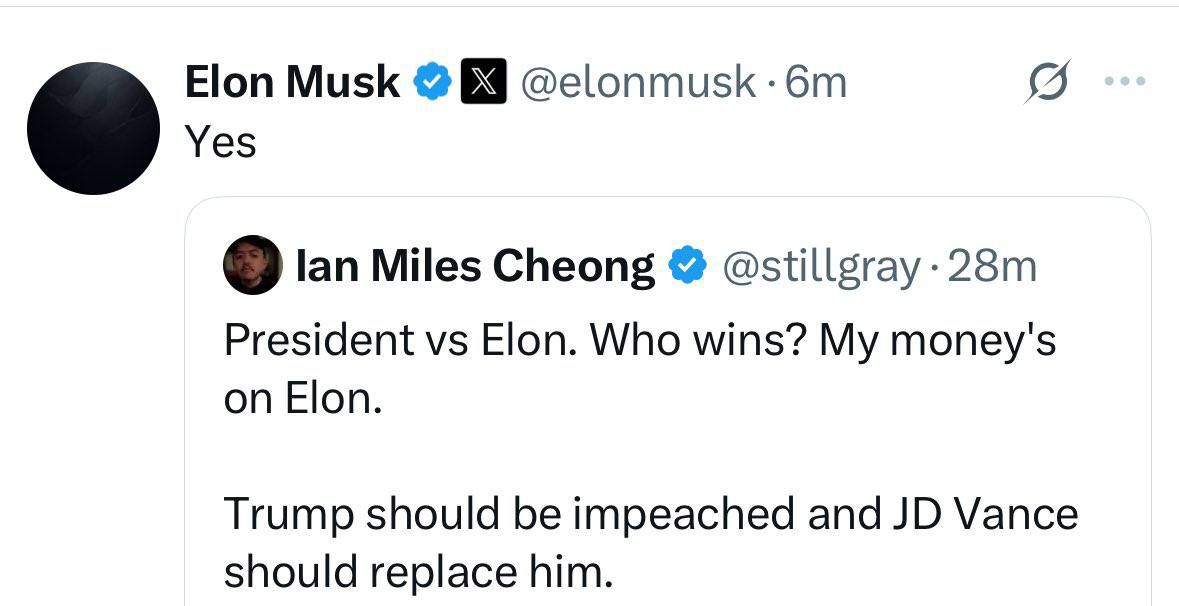
Task: Click the 6m timestamp on Elon's post
Action: coord(816,82)
